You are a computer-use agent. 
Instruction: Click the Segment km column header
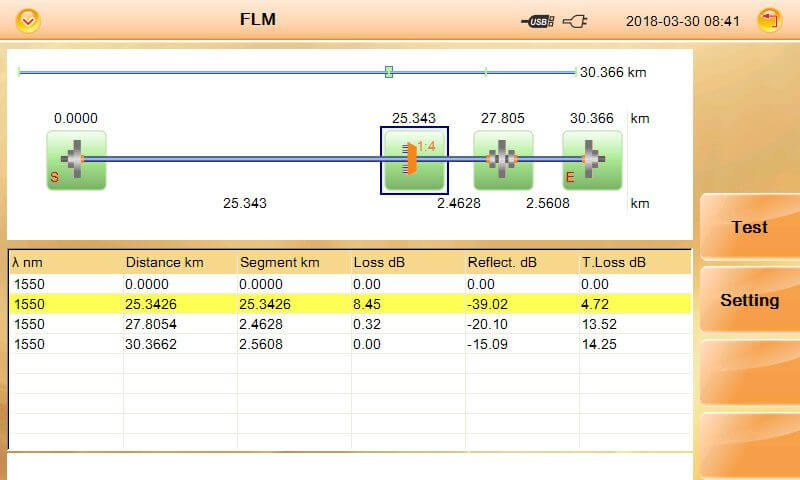280,262
